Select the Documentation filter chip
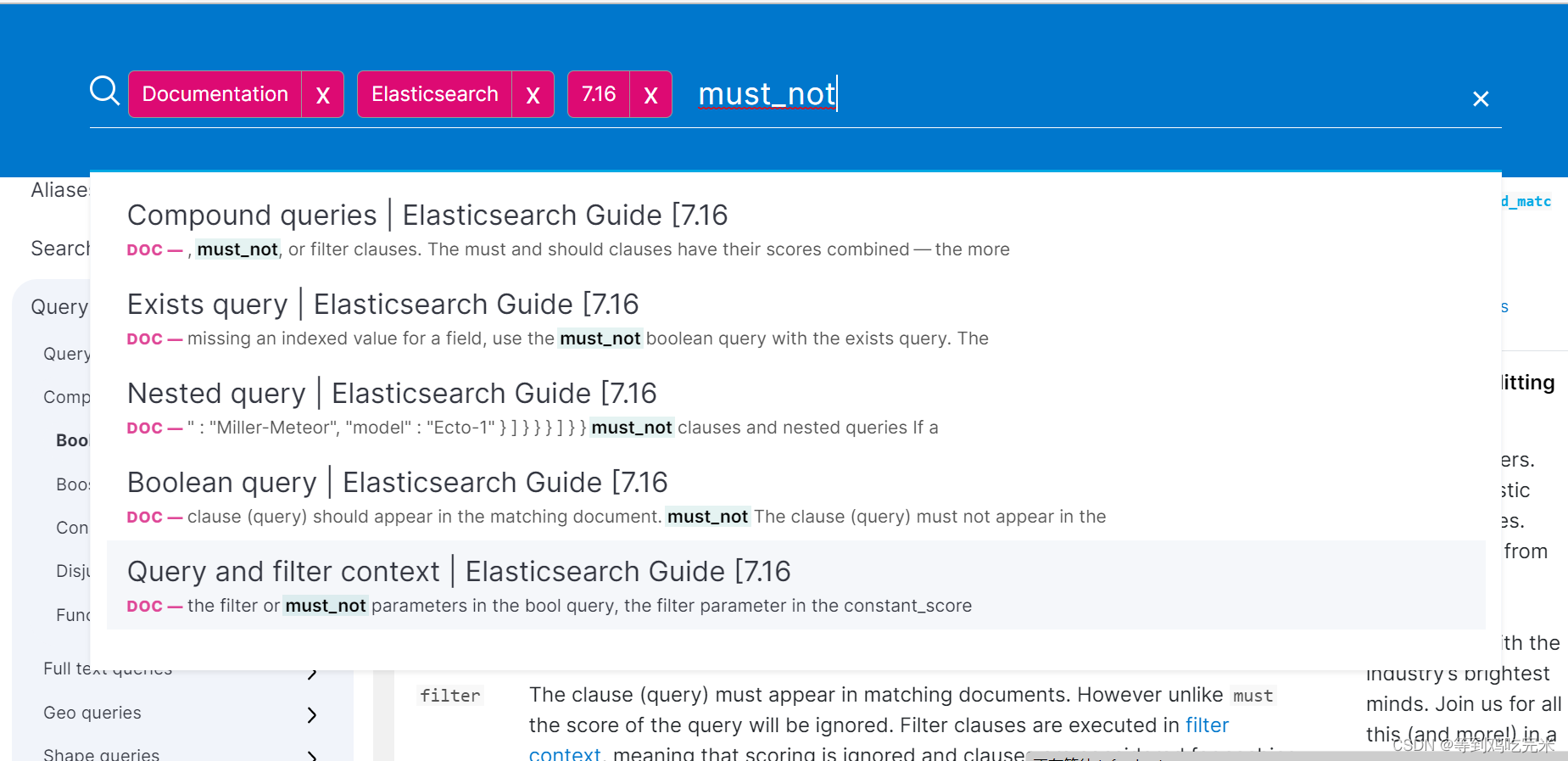Viewport: 1568px width, 761px height. [215, 94]
